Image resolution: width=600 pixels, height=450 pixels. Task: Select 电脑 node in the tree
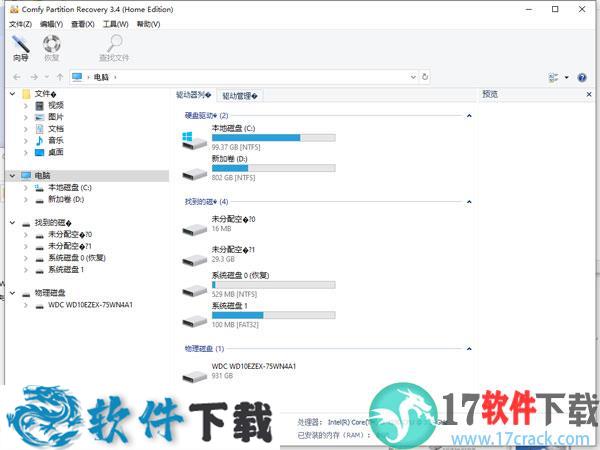coord(42,176)
